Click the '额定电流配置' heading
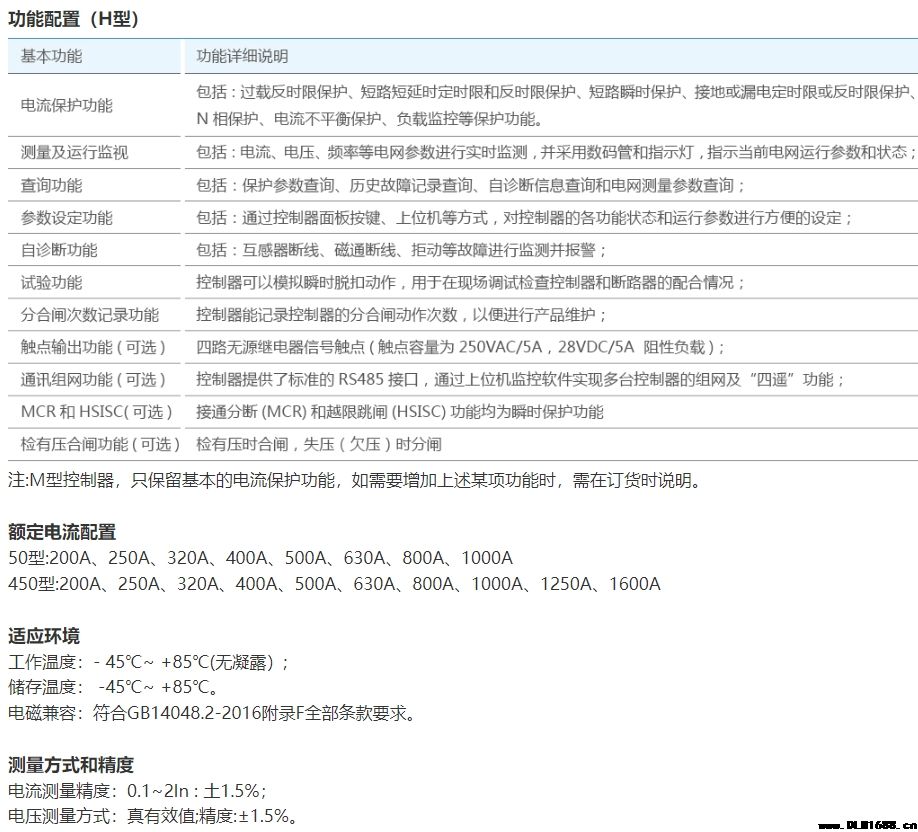This screenshot has height=832, width=918. click(62, 532)
